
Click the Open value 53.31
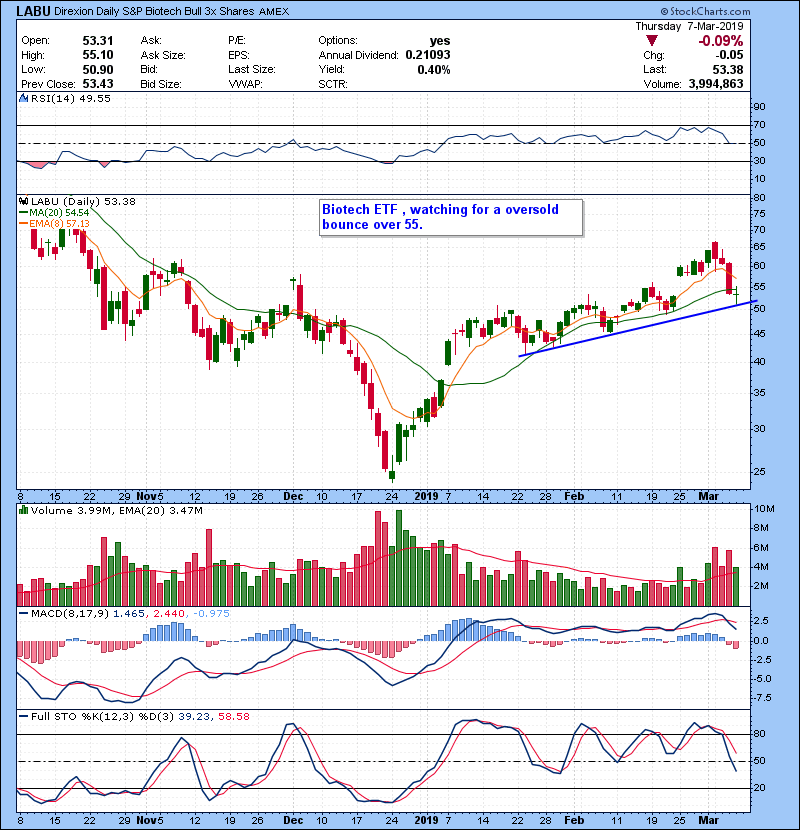[98, 41]
